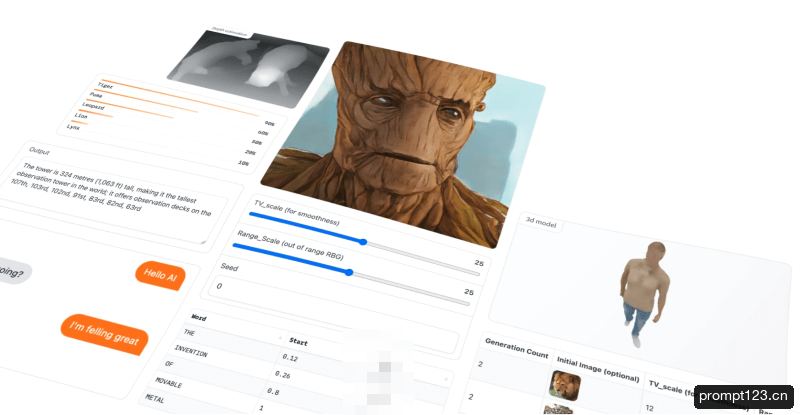The height and width of the screenshot is (415, 800).
Task: Click the Seed label
Action: click(x=230, y=267)
